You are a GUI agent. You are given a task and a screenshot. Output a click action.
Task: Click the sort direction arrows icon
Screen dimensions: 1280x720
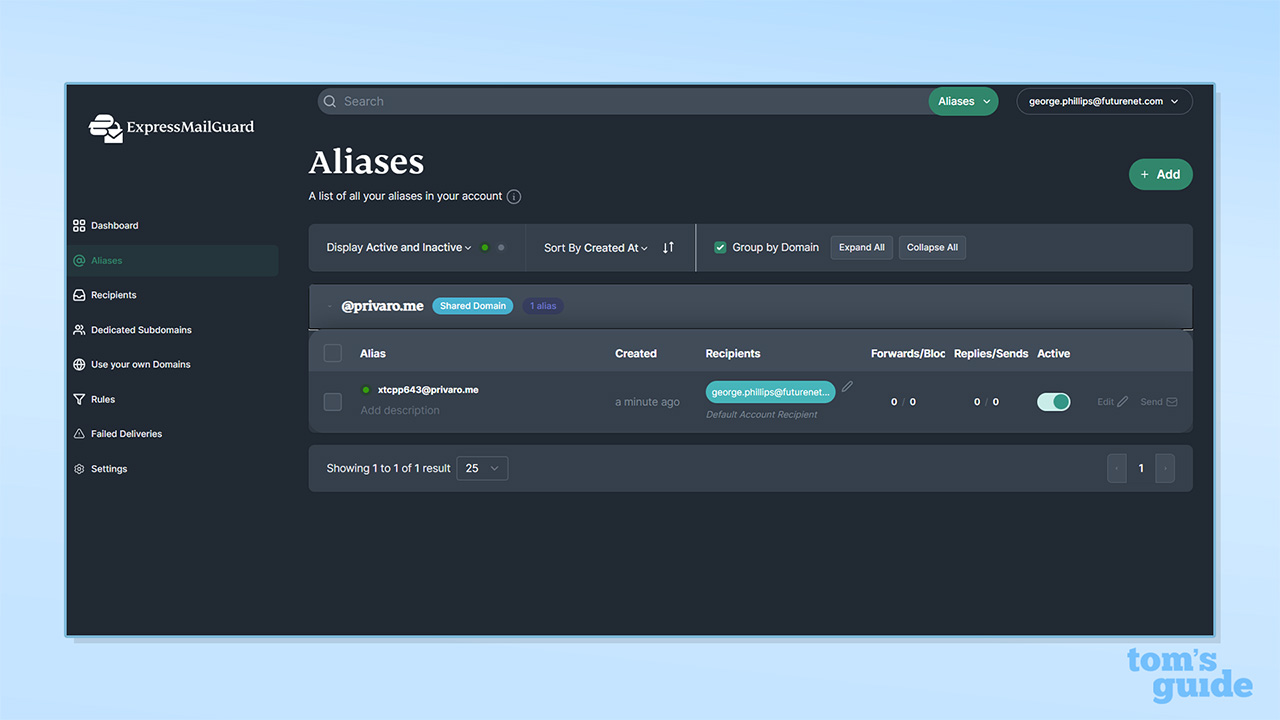(667, 247)
